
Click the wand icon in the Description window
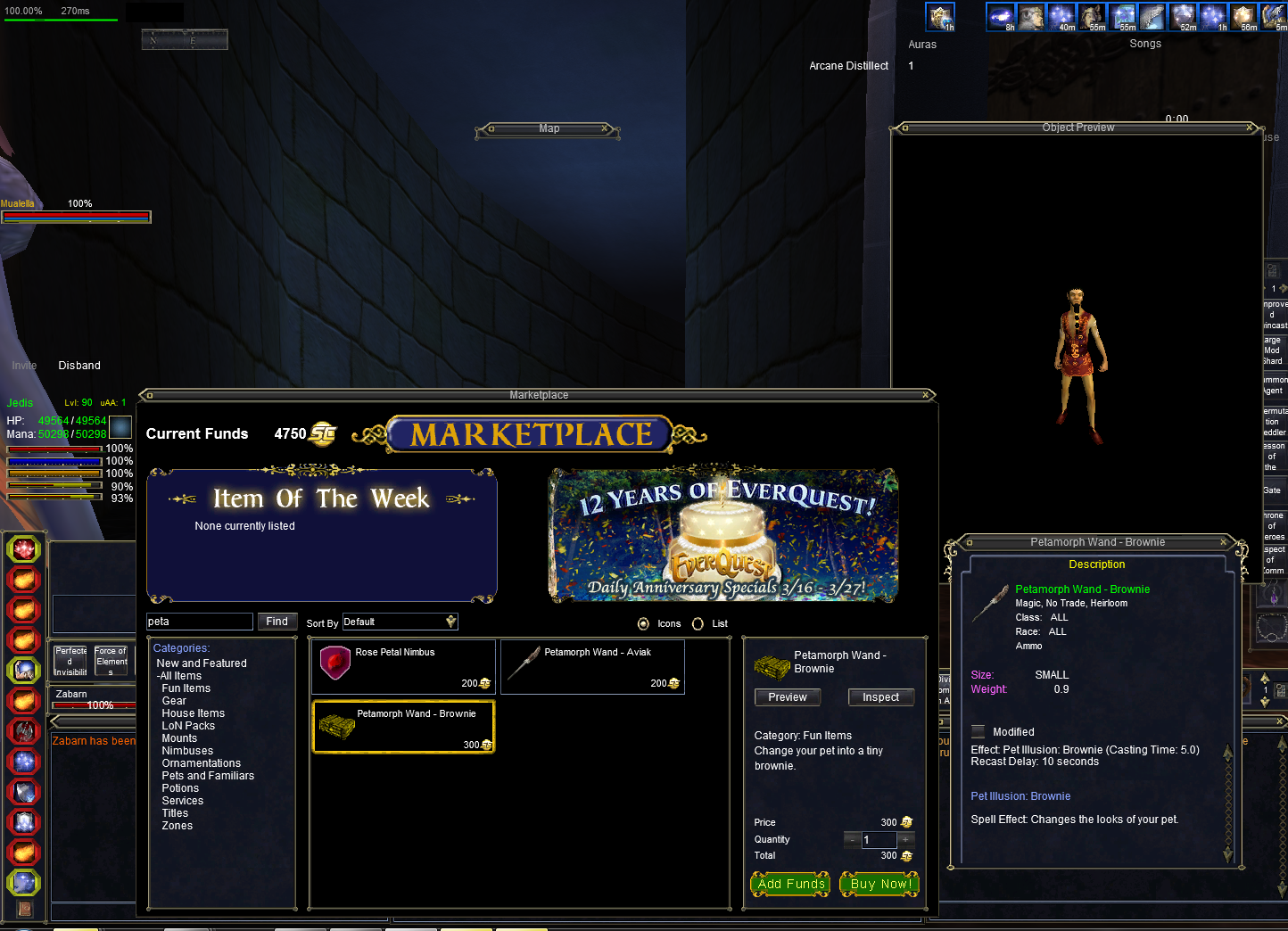[990, 603]
